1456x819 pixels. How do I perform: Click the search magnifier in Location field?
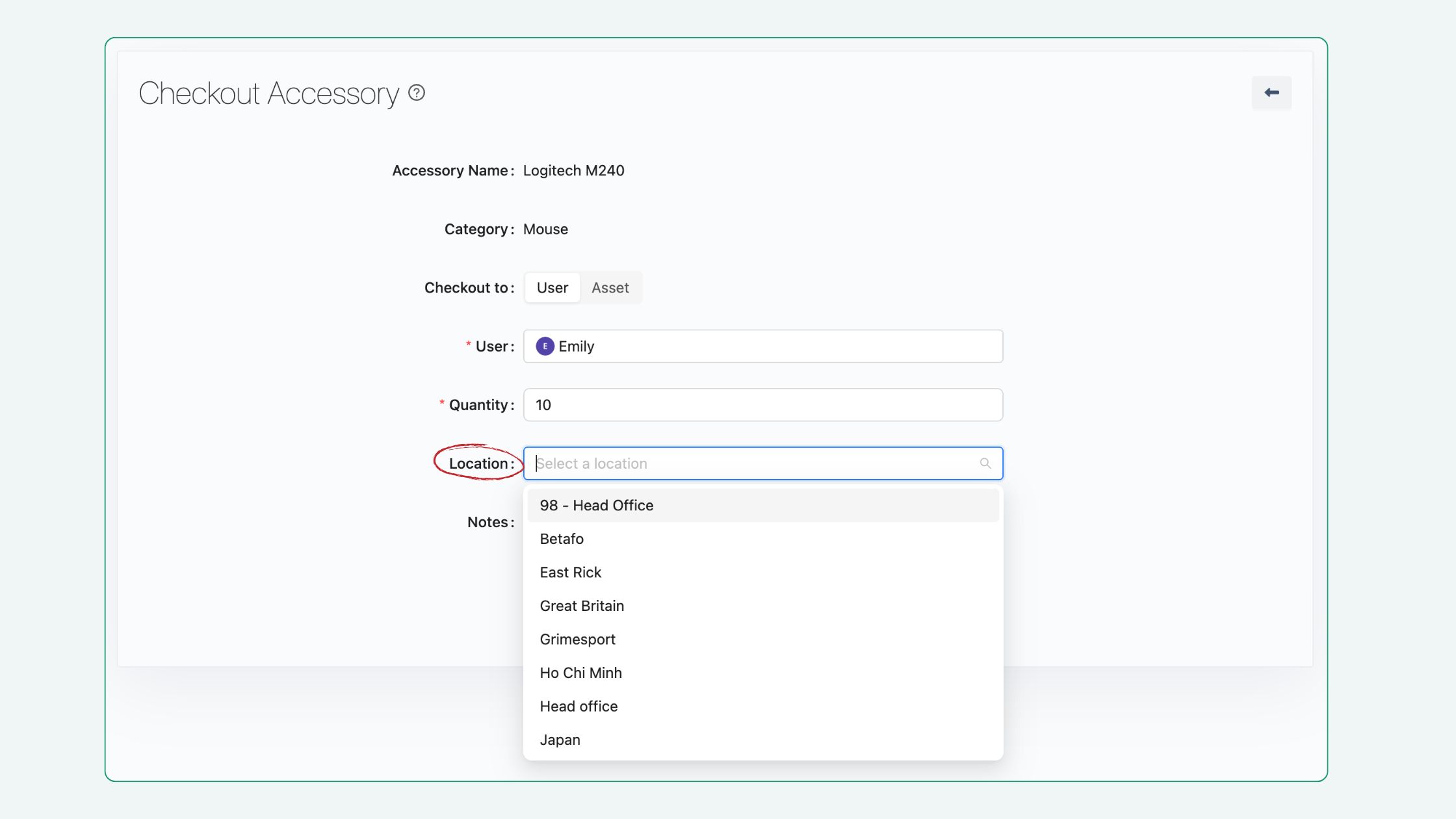point(985,463)
